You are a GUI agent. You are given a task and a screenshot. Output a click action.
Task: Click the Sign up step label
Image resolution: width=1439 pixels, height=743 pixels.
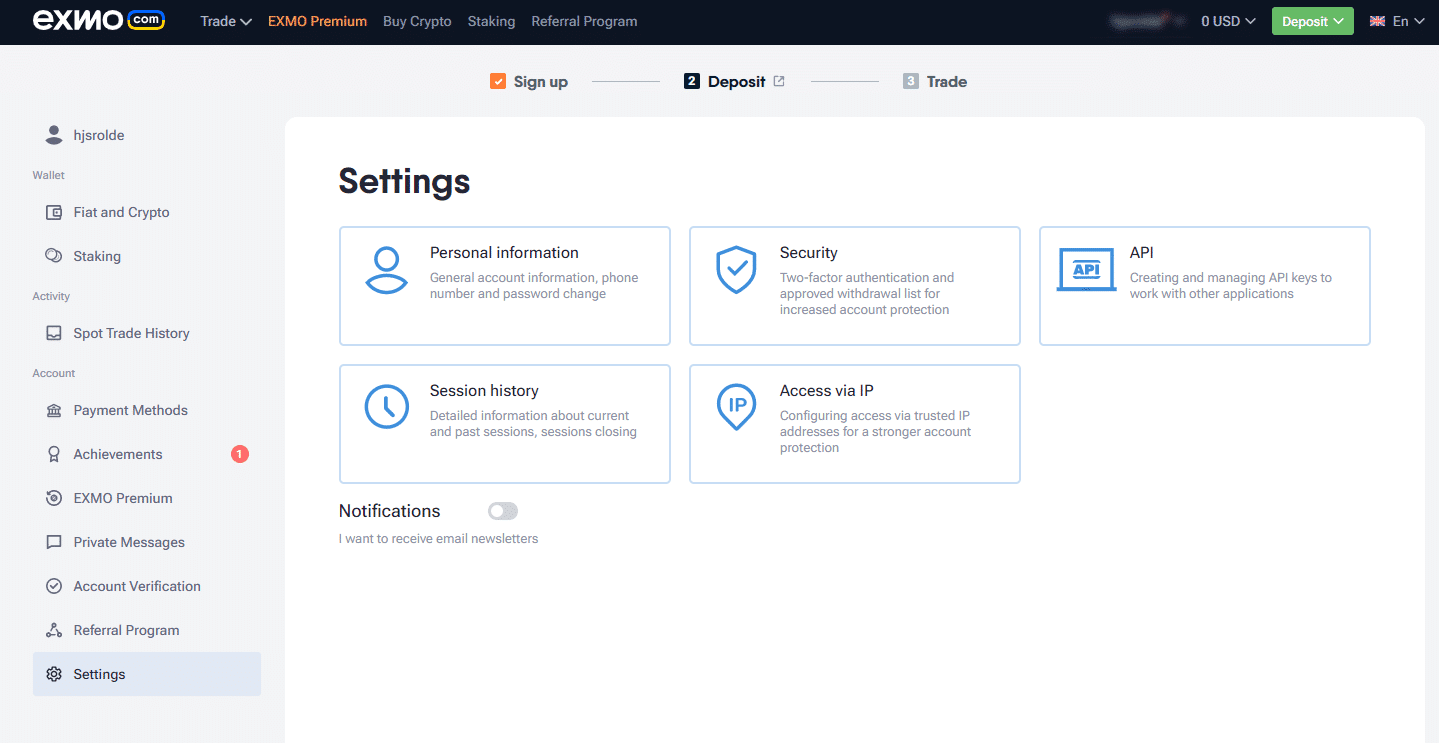[540, 82]
